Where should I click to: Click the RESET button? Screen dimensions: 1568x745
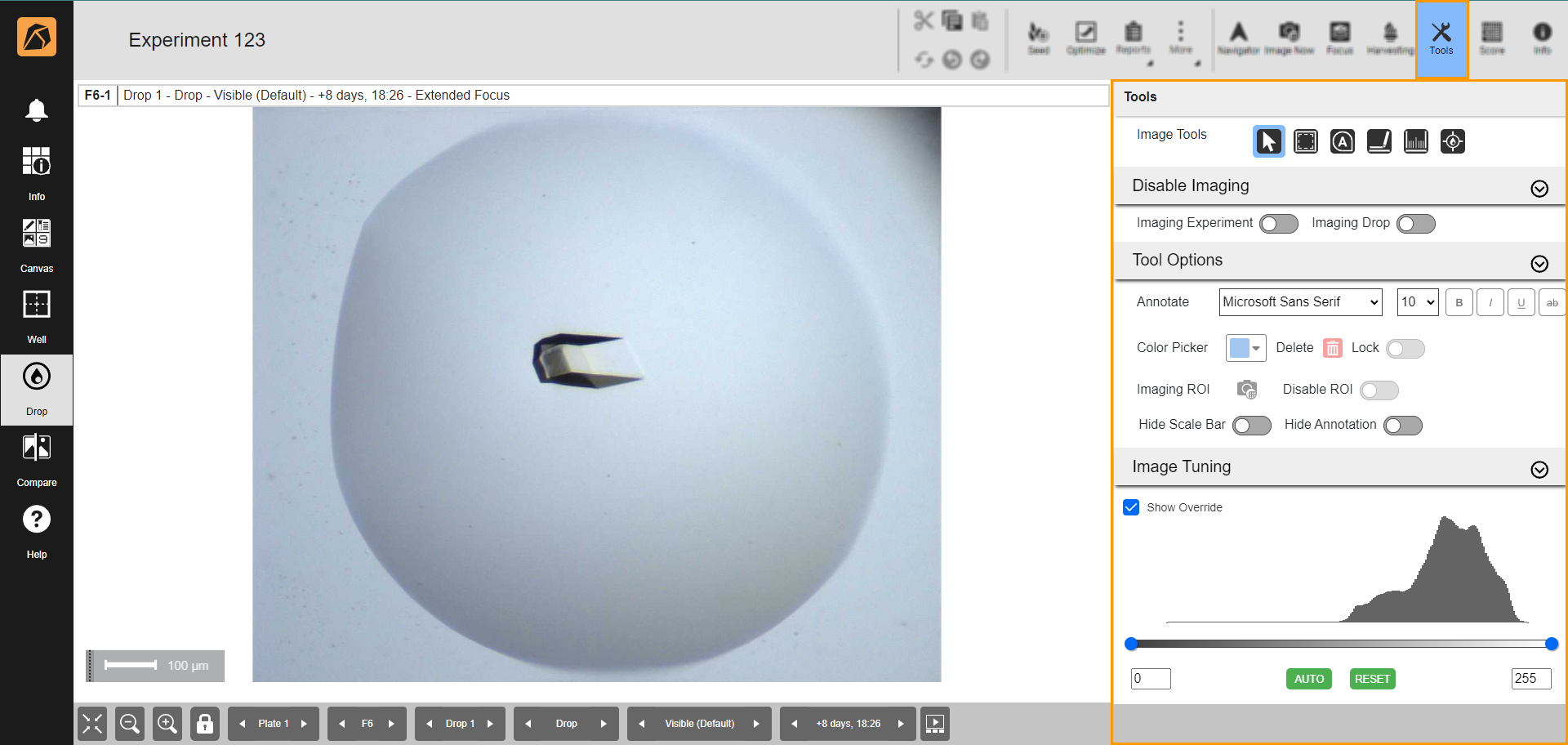[1372, 679]
